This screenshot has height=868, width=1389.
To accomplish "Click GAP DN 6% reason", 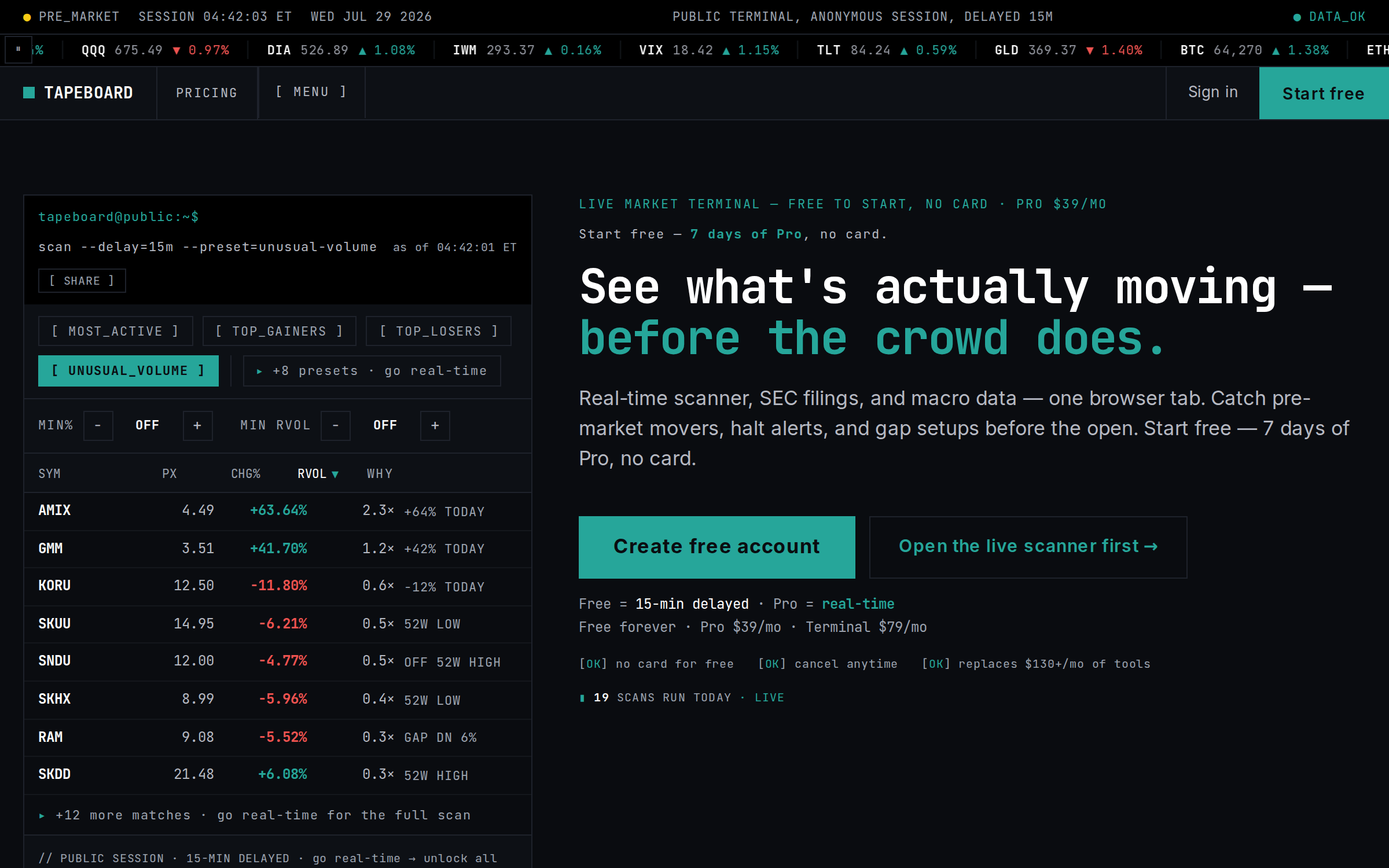I will coord(440,738).
